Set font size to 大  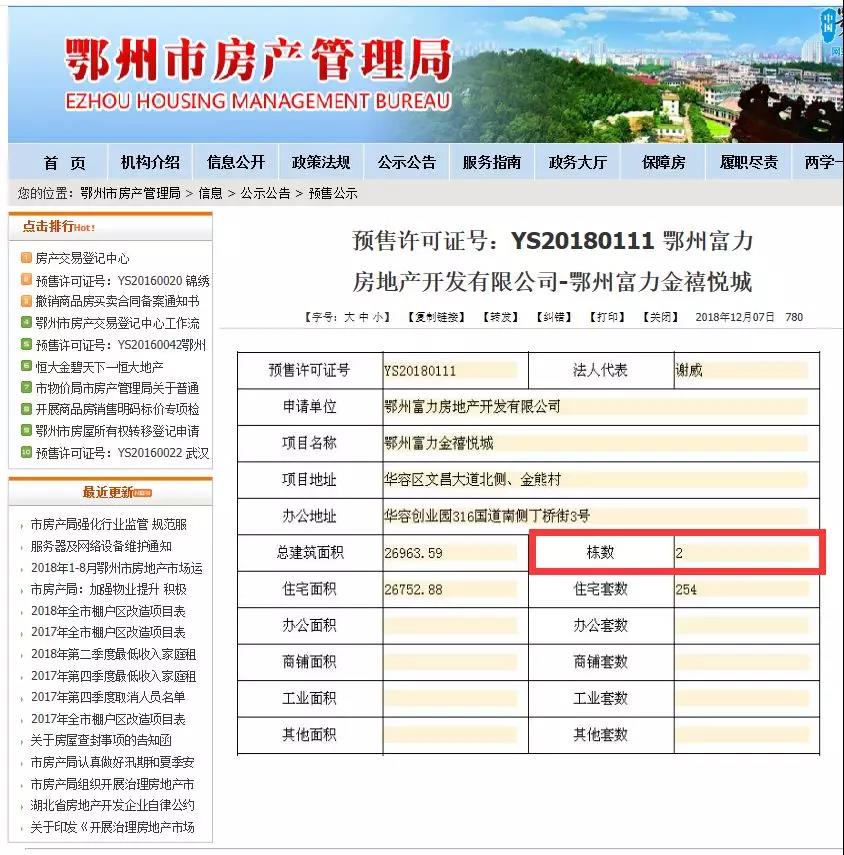[x=349, y=317]
